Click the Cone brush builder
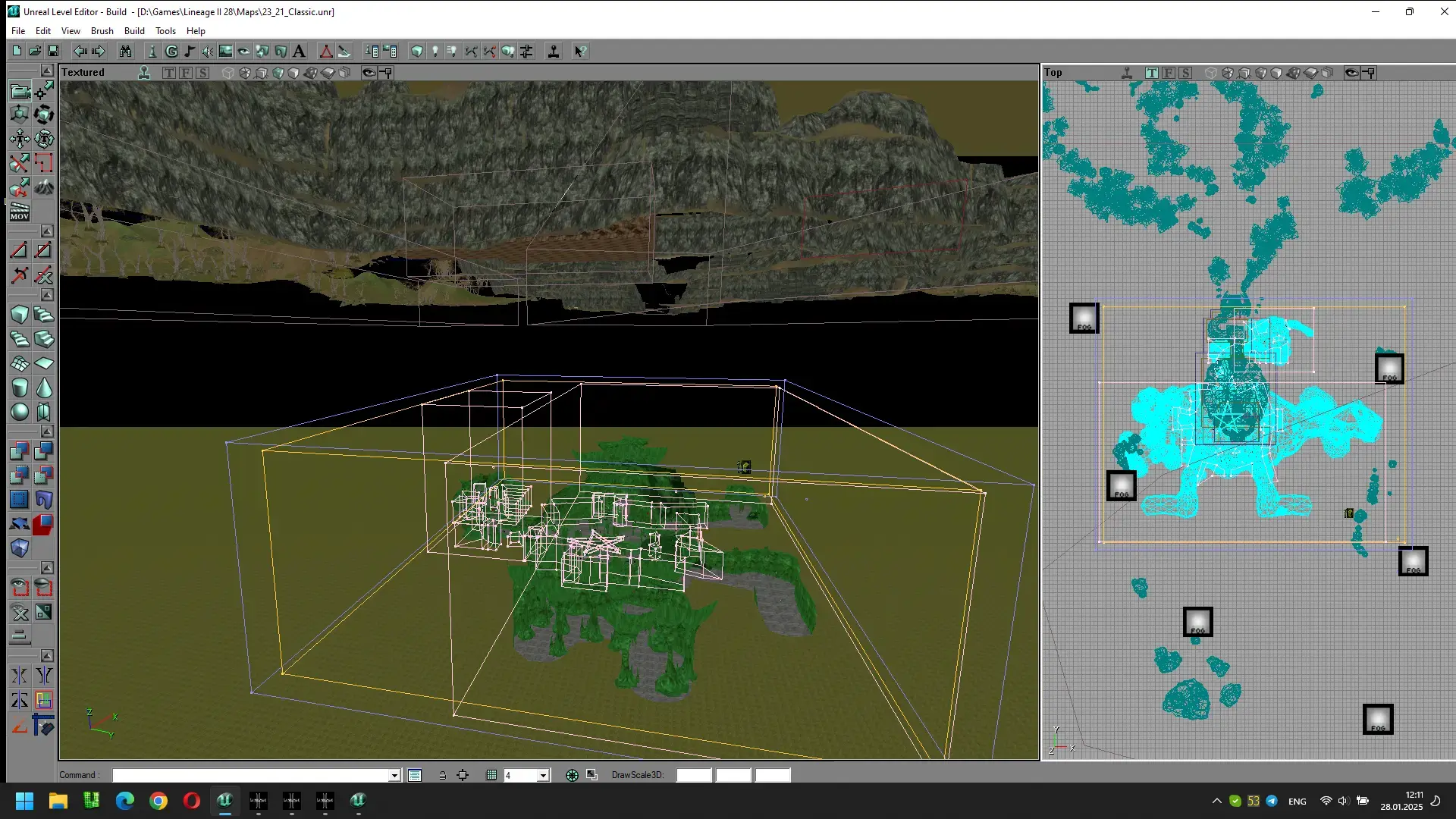 coord(44,388)
